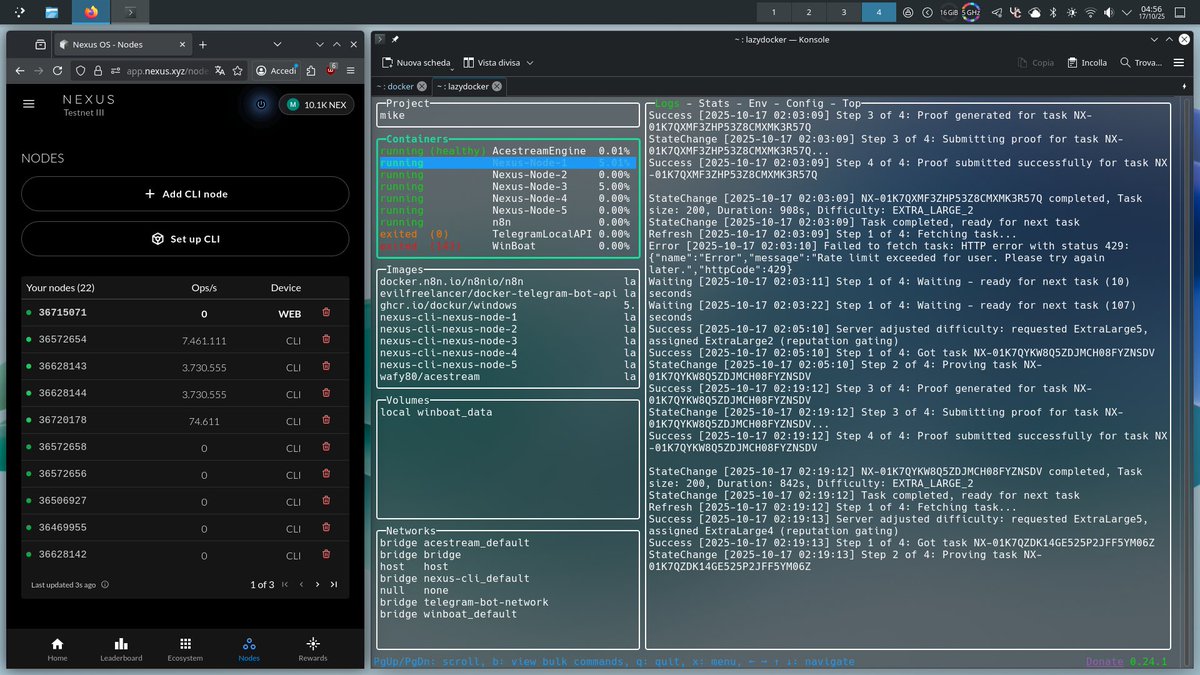Screen dimensions: 1200x675
Task: Open the 10.1K NEX account balance button
Action: [315, 104]
